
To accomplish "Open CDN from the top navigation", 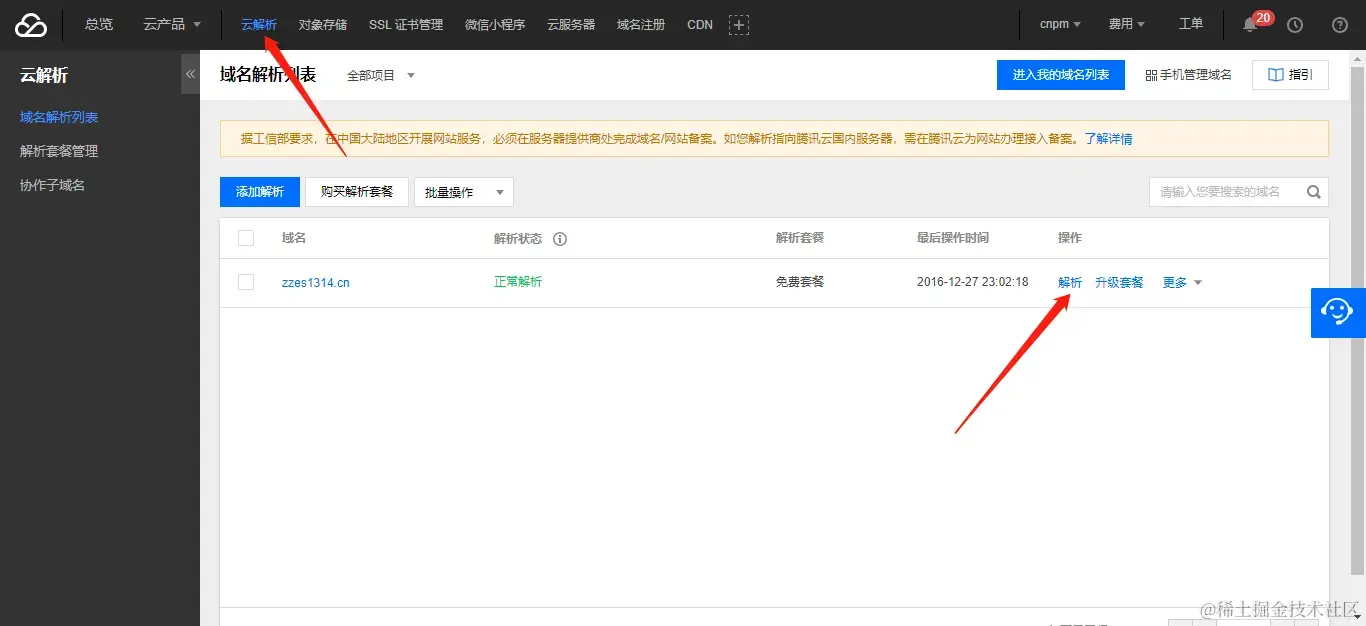I will pyautogui.click(x=700, y=24).
